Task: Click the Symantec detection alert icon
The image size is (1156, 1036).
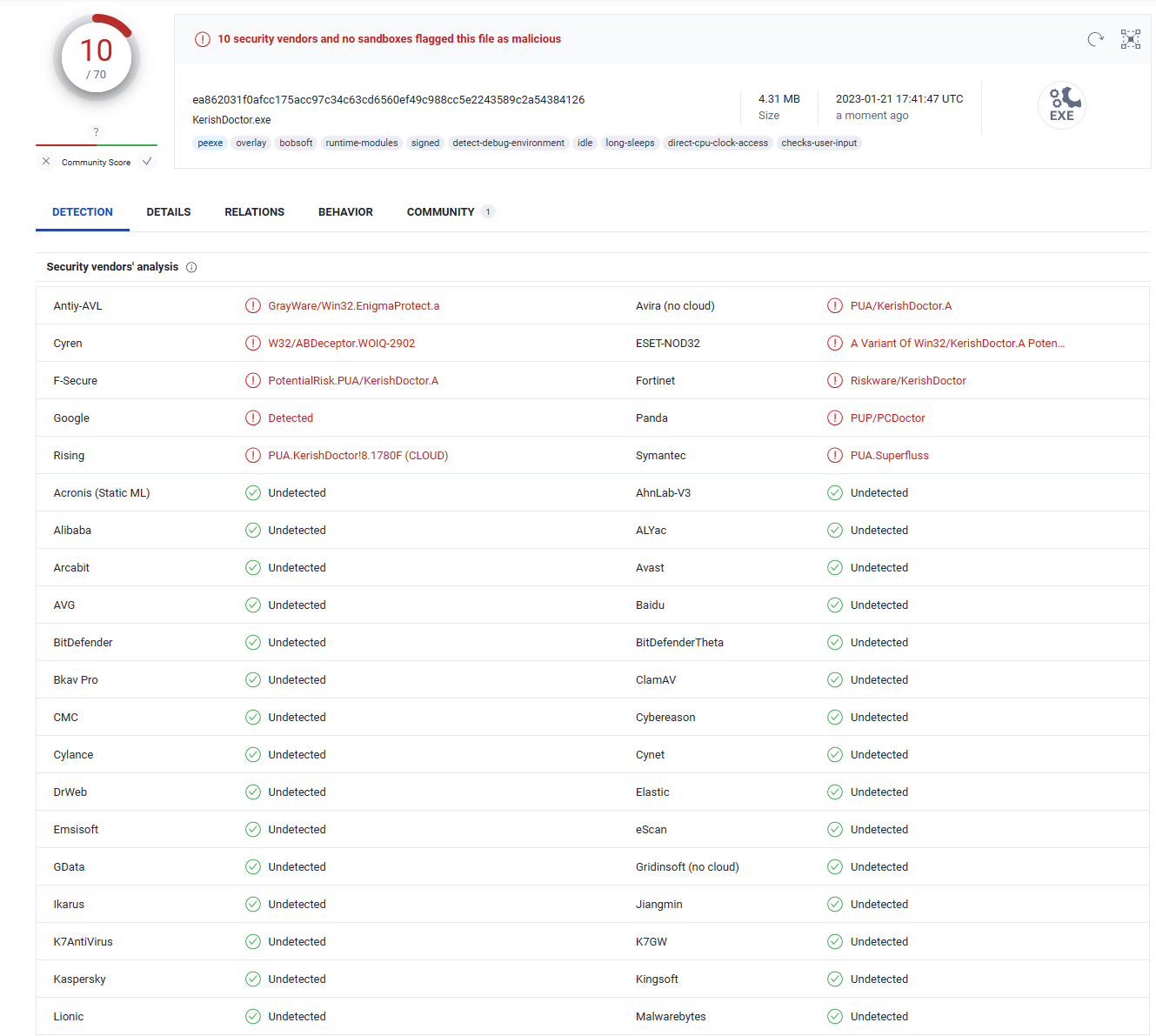Action: 835,456
